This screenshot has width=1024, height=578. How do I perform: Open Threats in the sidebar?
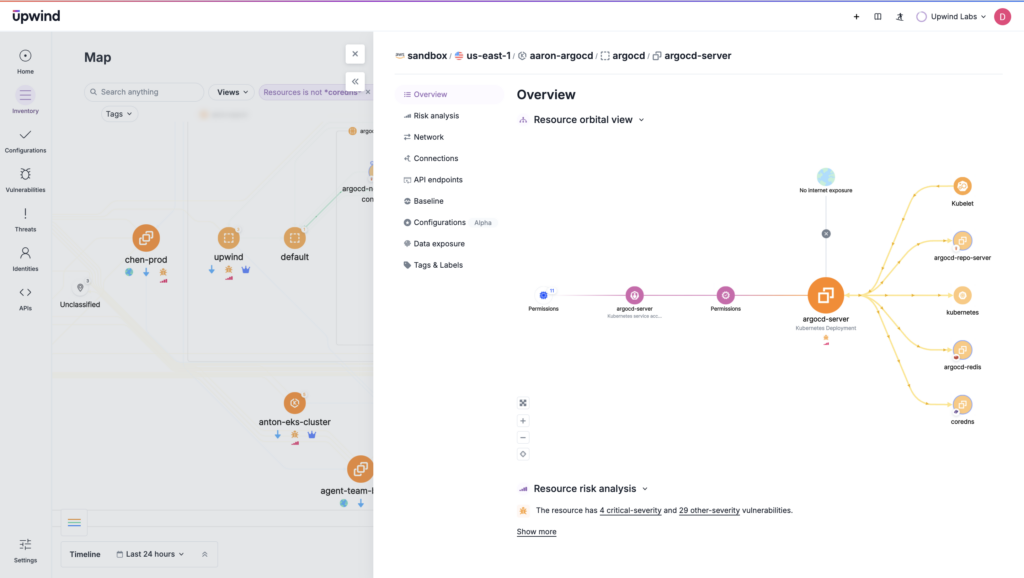[25, 219]
